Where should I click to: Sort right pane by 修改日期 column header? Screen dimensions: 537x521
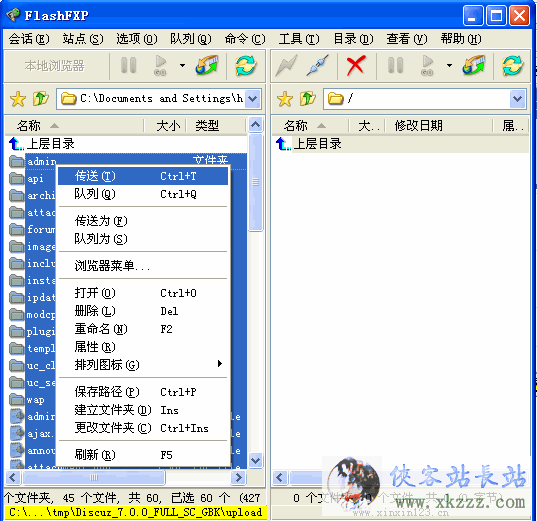pos(439,126)
